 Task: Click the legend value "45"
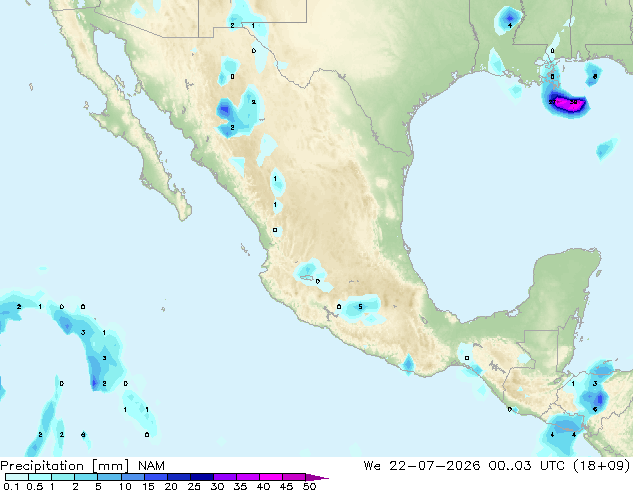coord(286,486)
